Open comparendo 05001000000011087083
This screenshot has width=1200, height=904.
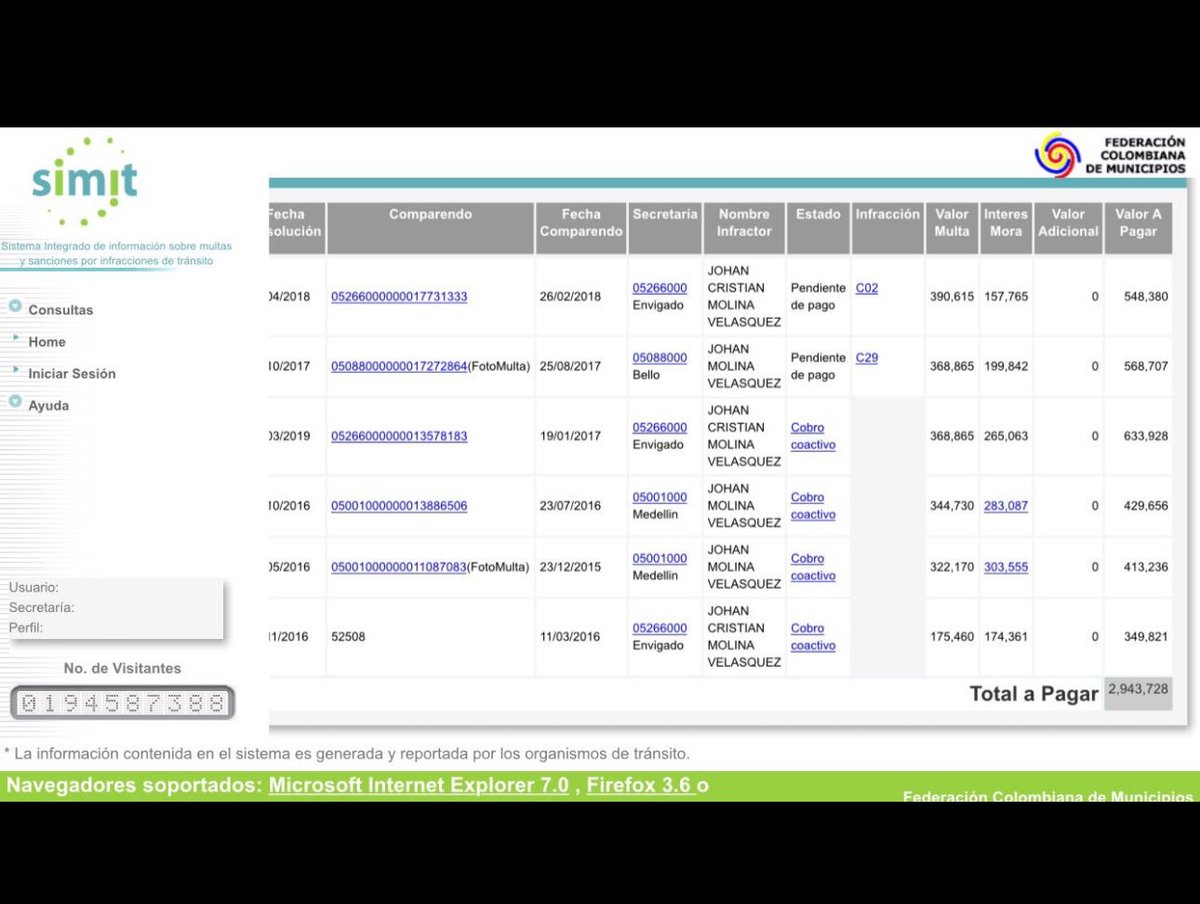coord(399,567)
